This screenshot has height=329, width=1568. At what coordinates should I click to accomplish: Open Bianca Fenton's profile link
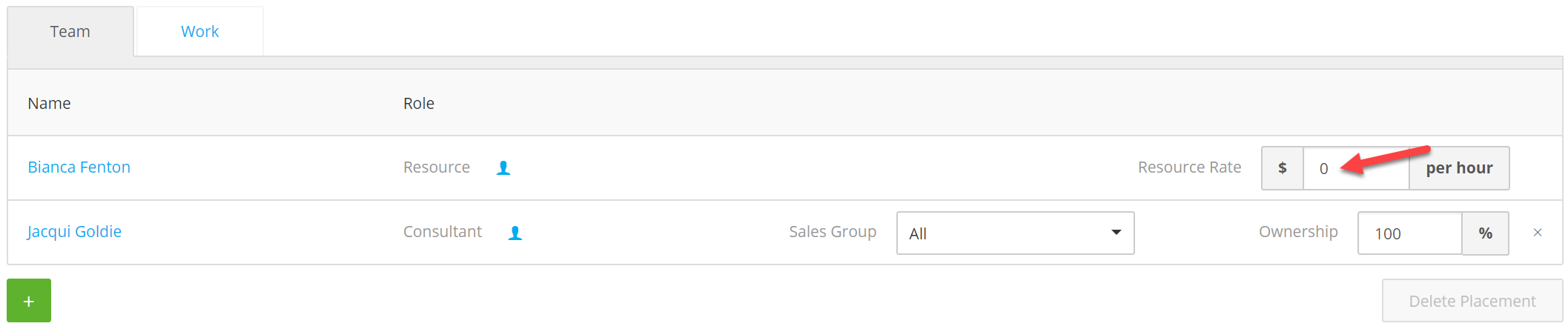click(79, 167)
